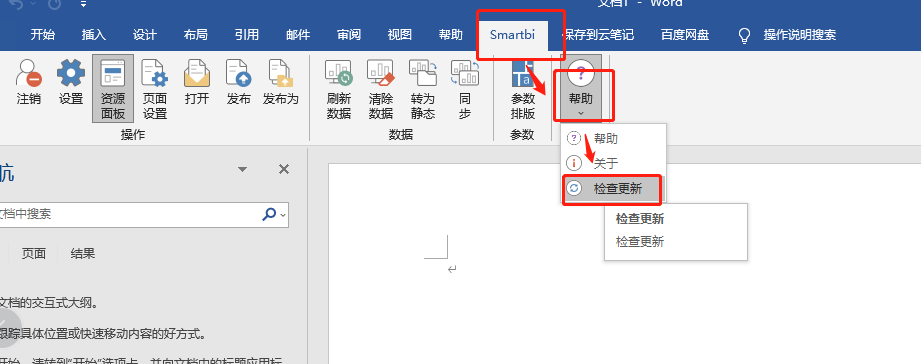Switch to the Smartbi ribbon tab
Screen dimensions: 921x364
click(512, 35)
